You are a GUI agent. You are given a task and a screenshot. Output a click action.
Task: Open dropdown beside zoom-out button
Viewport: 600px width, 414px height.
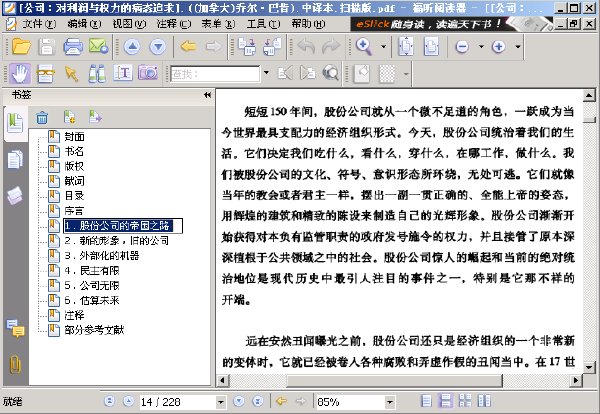(481, 47)
